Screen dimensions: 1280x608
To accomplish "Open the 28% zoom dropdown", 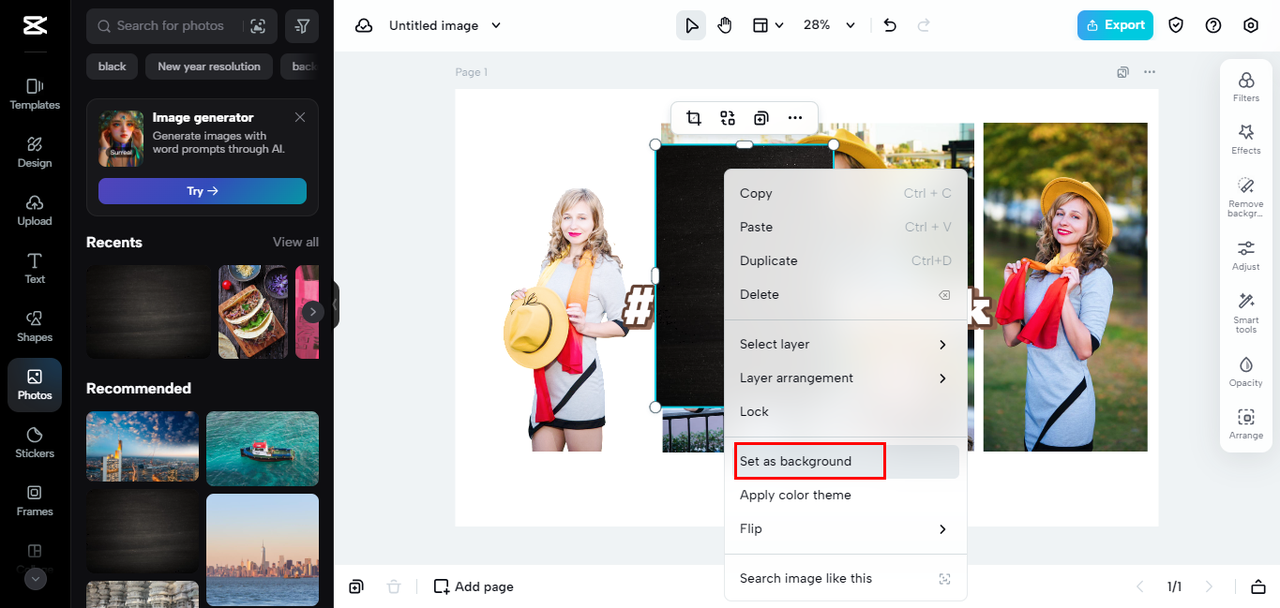I will pos(829,26).
